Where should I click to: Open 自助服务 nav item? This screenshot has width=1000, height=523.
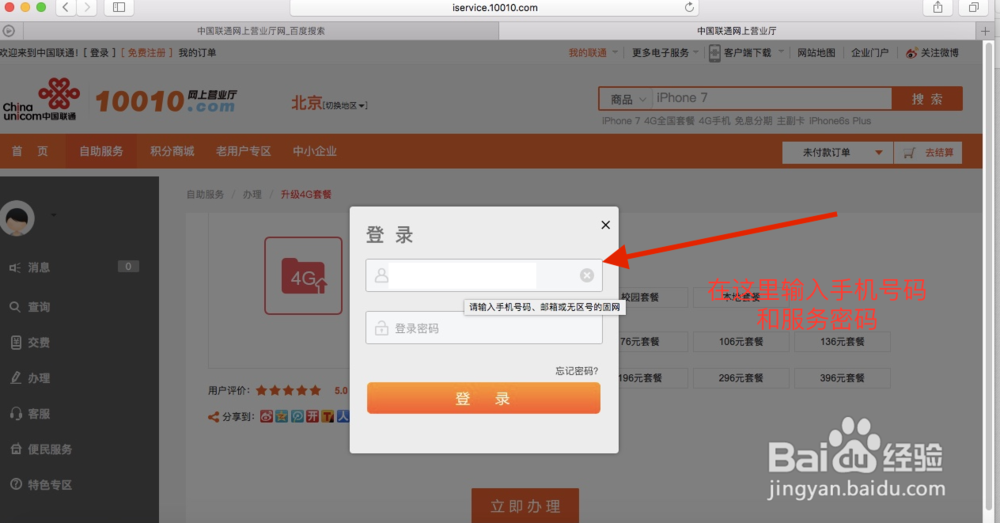(101, 151)
